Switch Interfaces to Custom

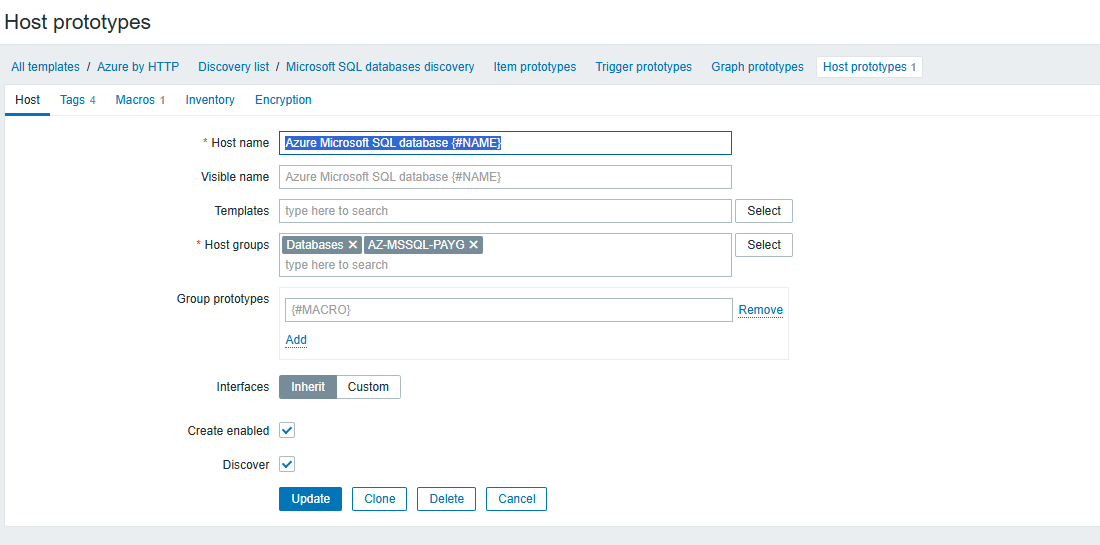point(368,387)
